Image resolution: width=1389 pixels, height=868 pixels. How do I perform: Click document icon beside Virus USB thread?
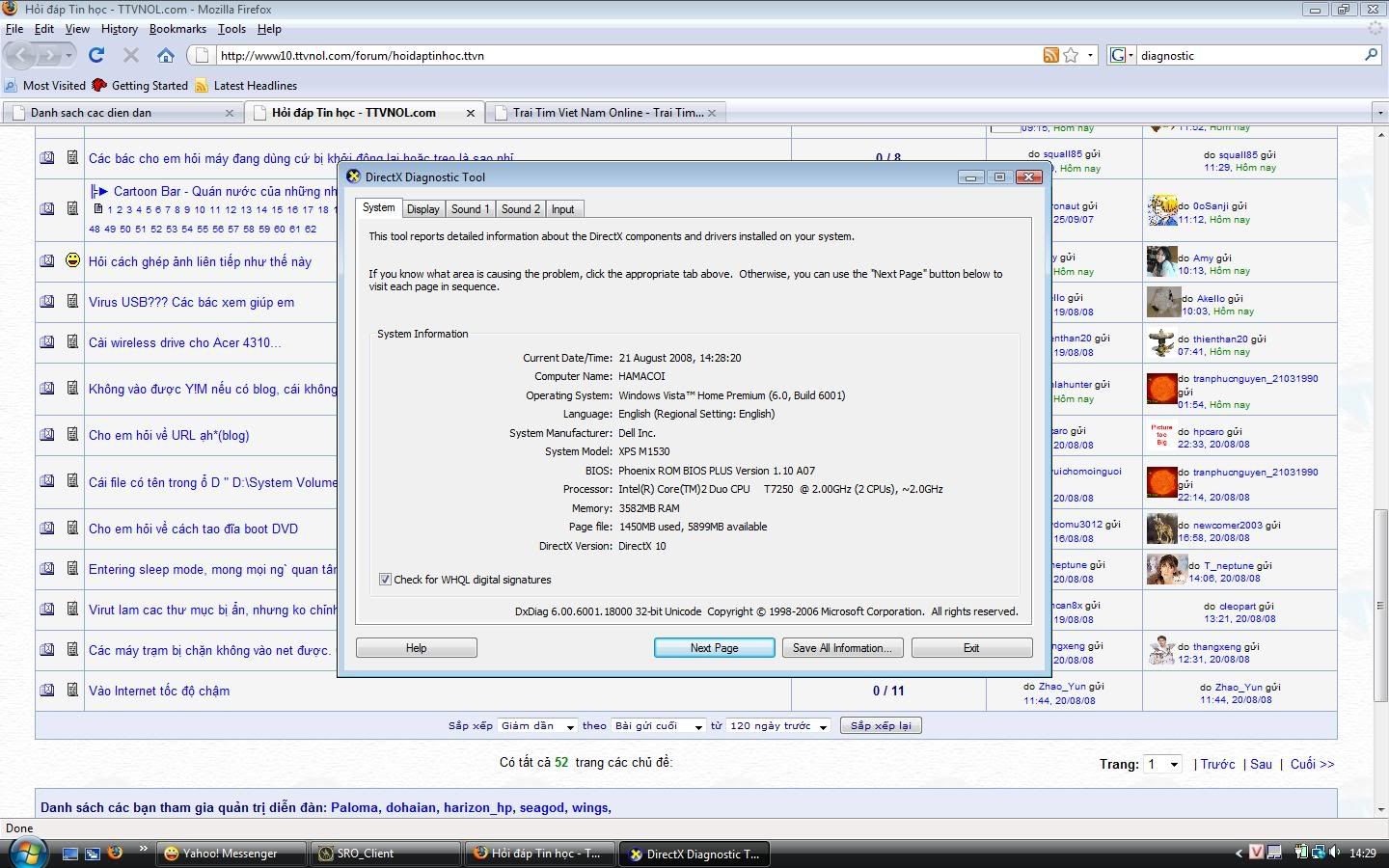pos(72,302)
